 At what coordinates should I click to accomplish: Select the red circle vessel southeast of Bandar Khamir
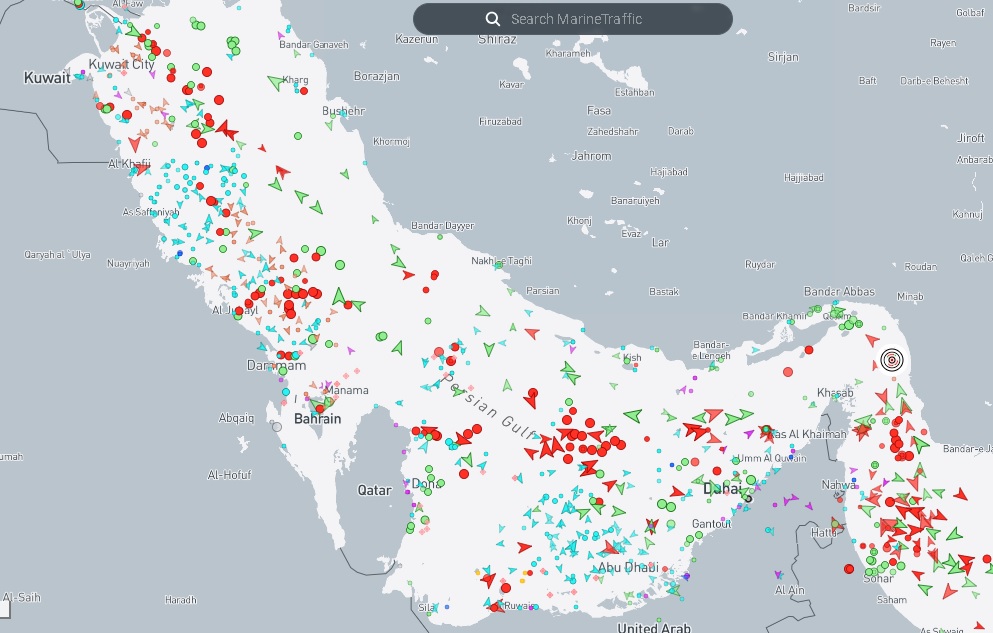pos(809,350)
